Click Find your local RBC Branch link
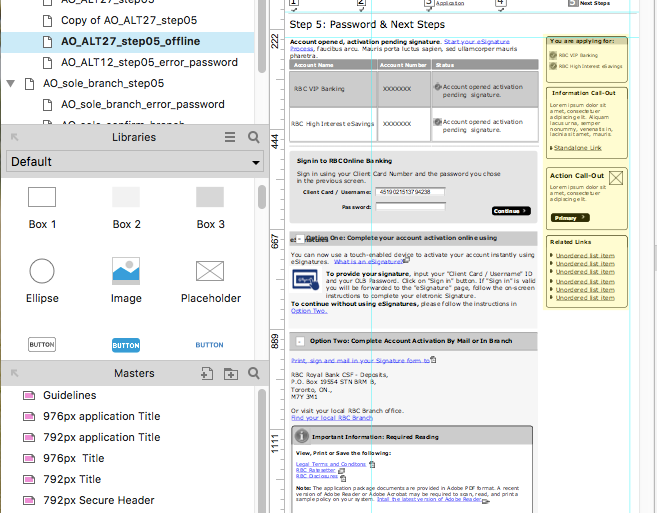Viewport: 657px width, 513px height. (x=332, y=418)
